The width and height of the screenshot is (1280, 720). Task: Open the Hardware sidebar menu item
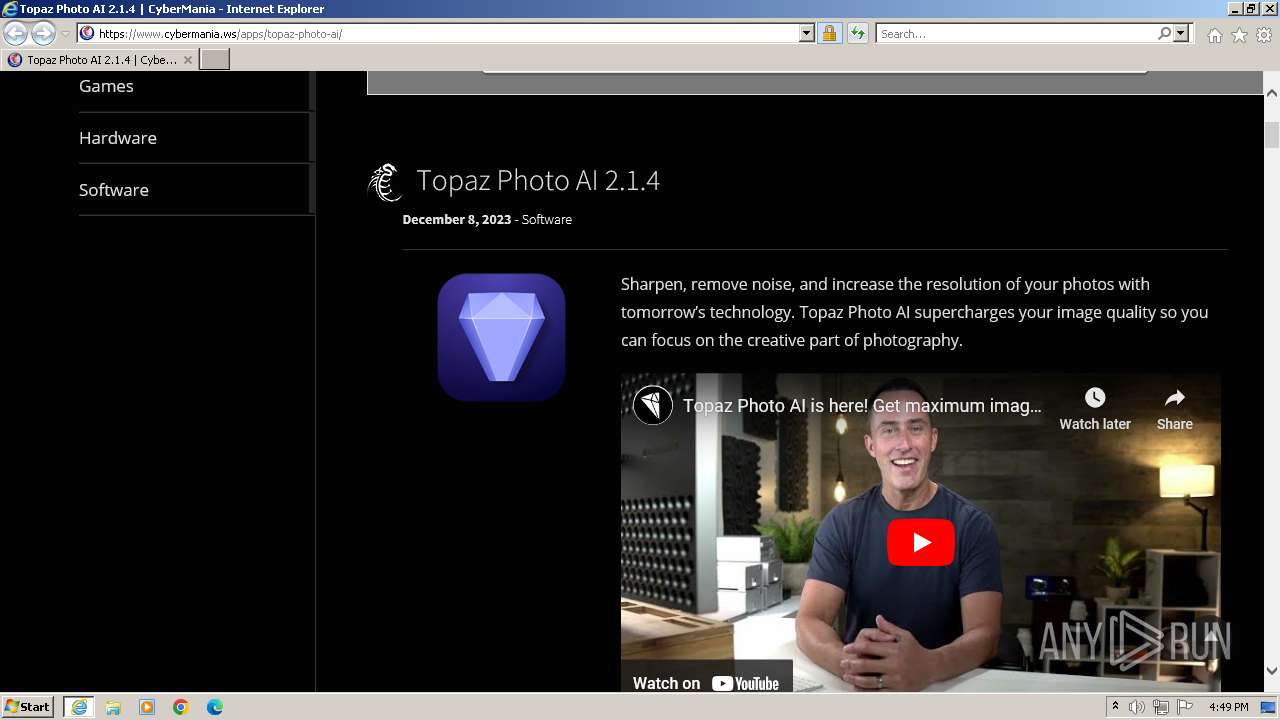coord(118,138)
